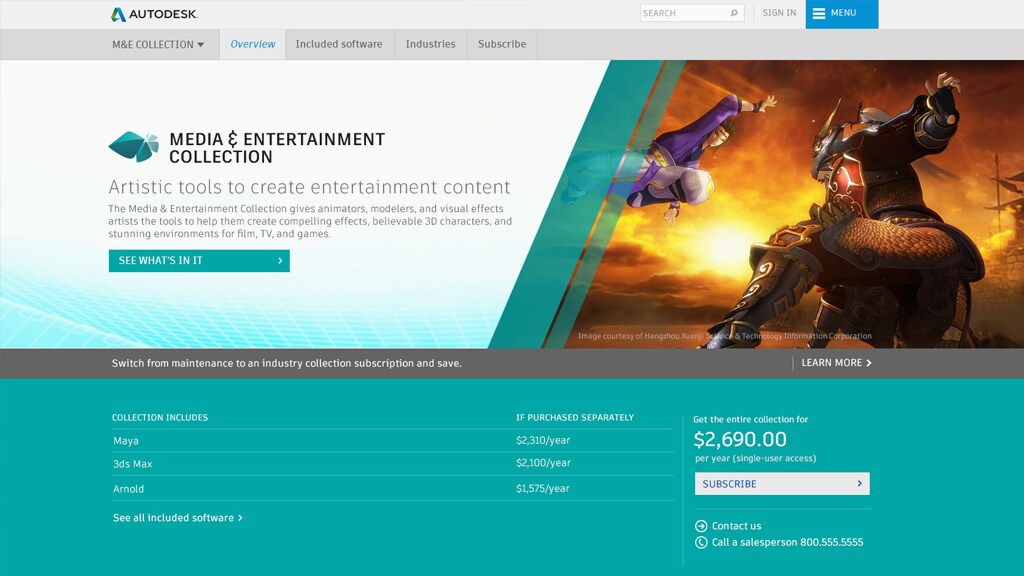Viewport: 1024px width, 576px height.
Task: Open the Sign In link
Action: pyautogui.click(x=779, y=12)
